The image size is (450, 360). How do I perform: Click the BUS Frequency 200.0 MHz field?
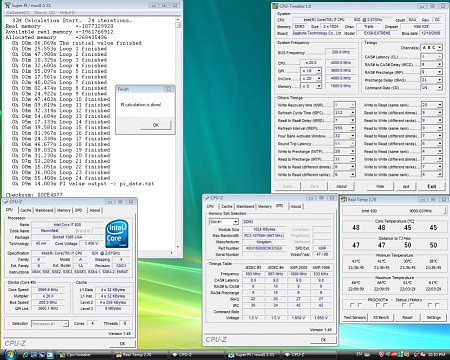point(340,52)
